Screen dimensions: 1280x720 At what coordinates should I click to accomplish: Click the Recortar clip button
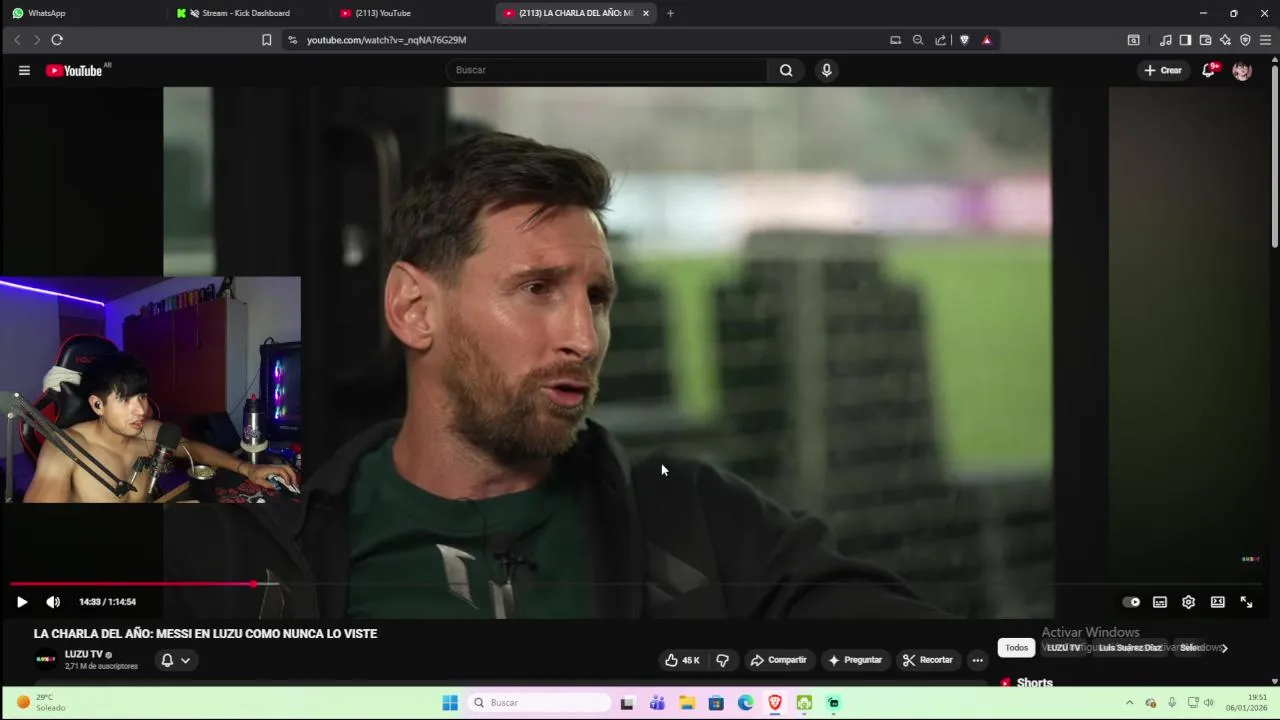(x=927, y=660)
